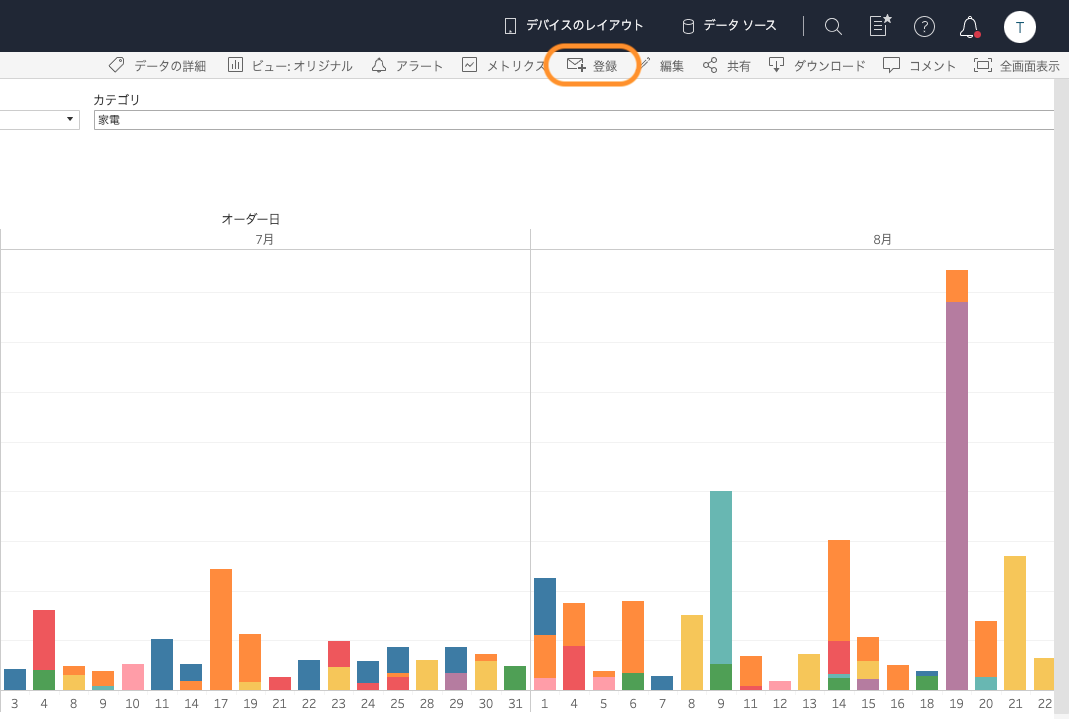The image size is (1069, 719).
Task: Click the search magnifier icon
Action: pos(833,27)
